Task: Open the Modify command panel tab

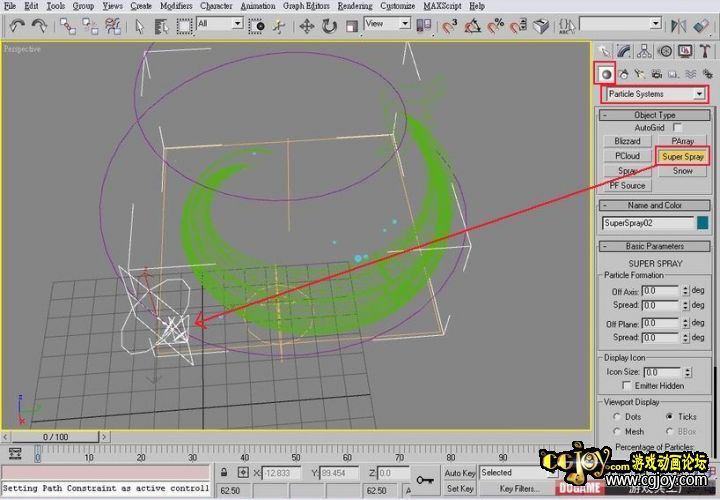Action: pos(624,51)
